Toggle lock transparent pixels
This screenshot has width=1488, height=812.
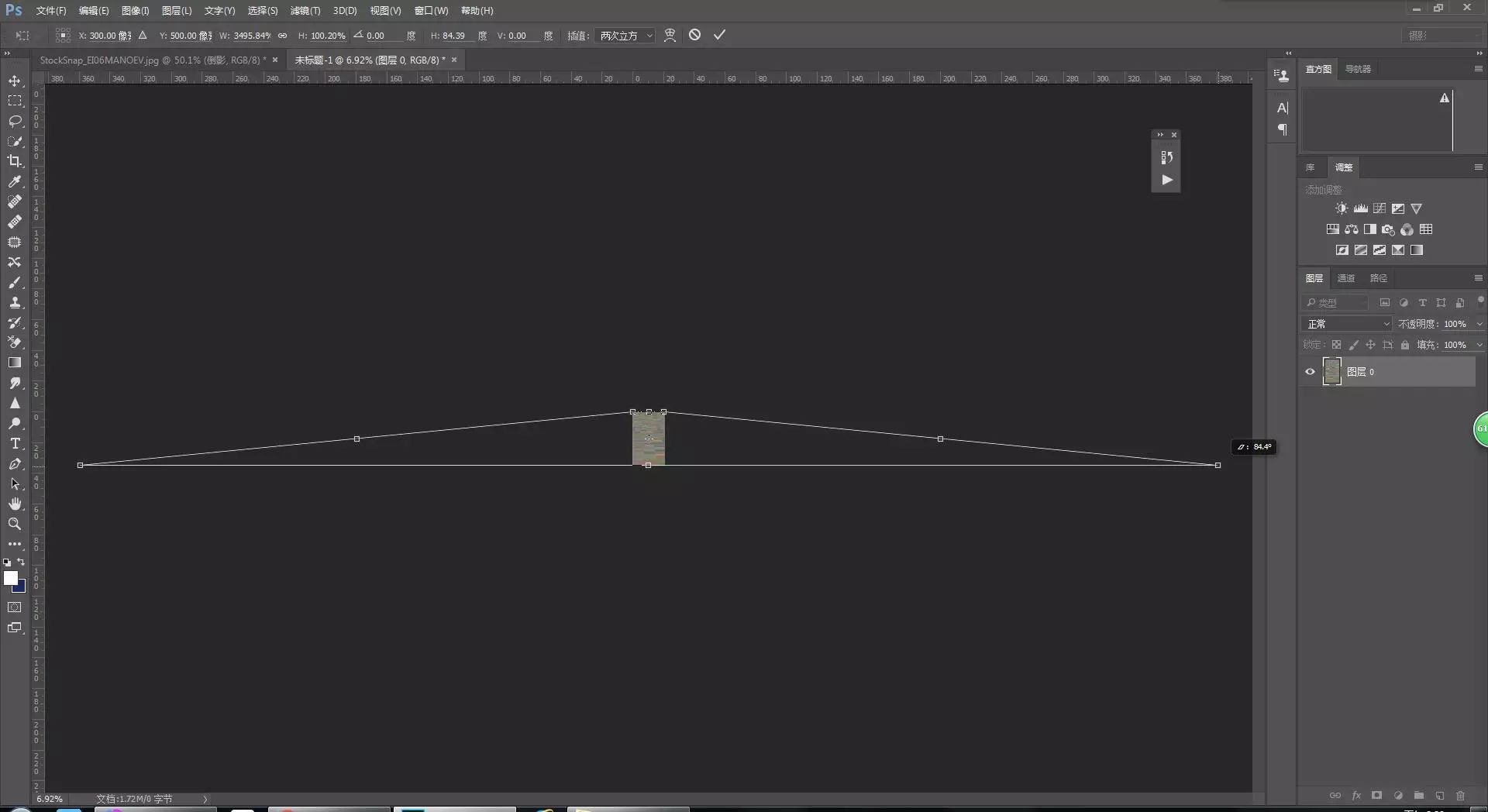[x=1336, y=345]
